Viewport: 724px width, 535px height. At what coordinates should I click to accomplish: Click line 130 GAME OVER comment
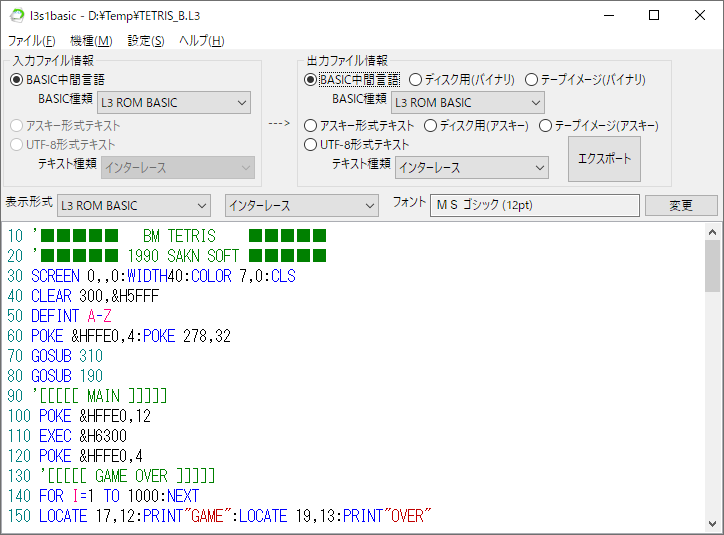pyautogui.click(x=111, y=476)
